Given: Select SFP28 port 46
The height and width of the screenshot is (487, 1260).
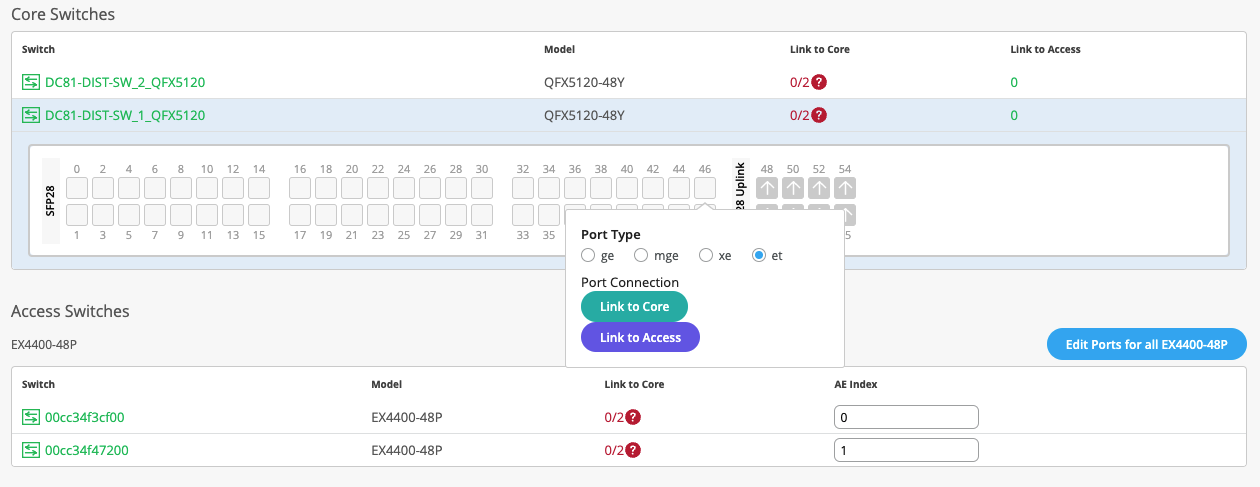Looking at the screenshot, I should [x=705, y=188].
